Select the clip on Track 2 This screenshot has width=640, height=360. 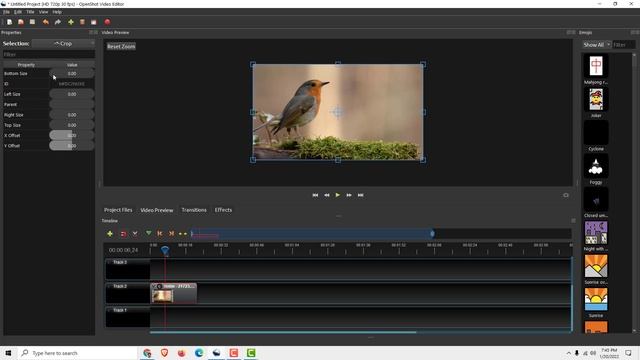173,293
